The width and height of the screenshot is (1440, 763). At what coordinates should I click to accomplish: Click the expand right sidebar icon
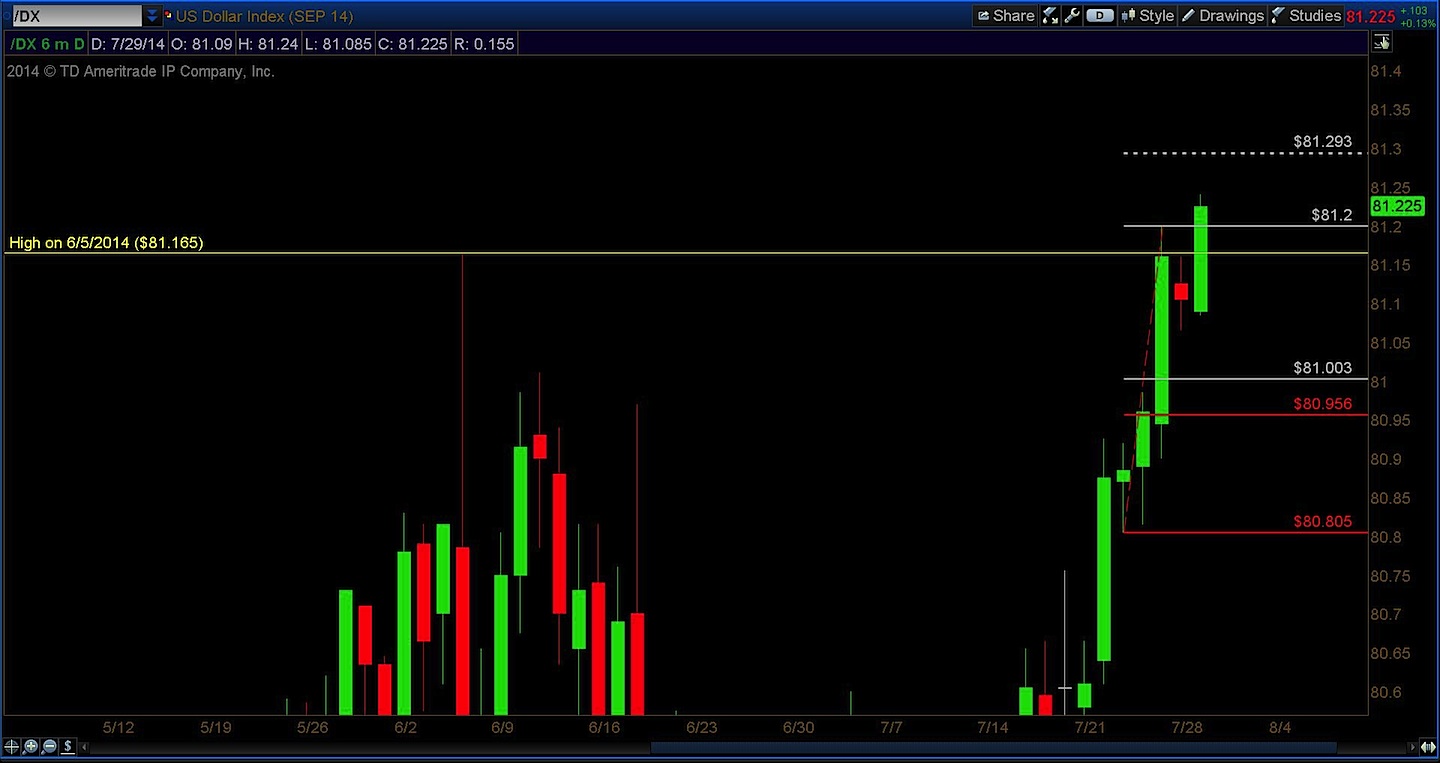click(x=1381, y=42)
